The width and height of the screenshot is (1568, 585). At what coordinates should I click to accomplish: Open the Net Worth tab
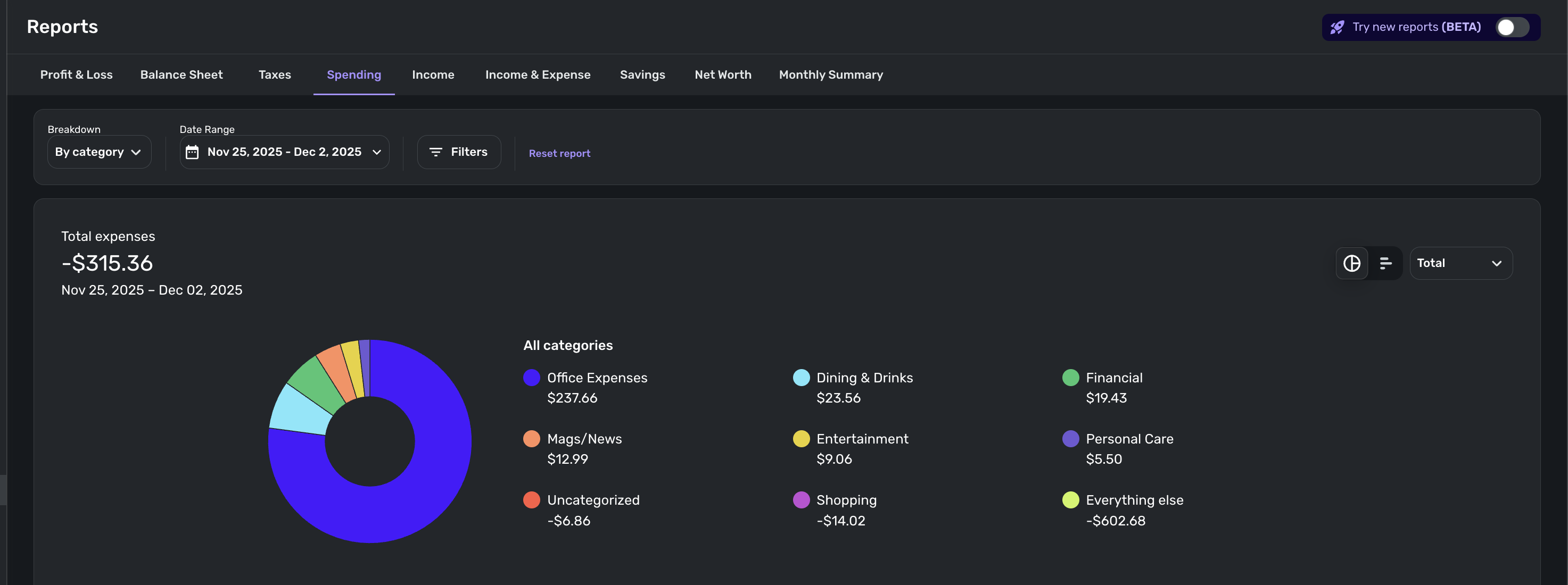(722, 75)
